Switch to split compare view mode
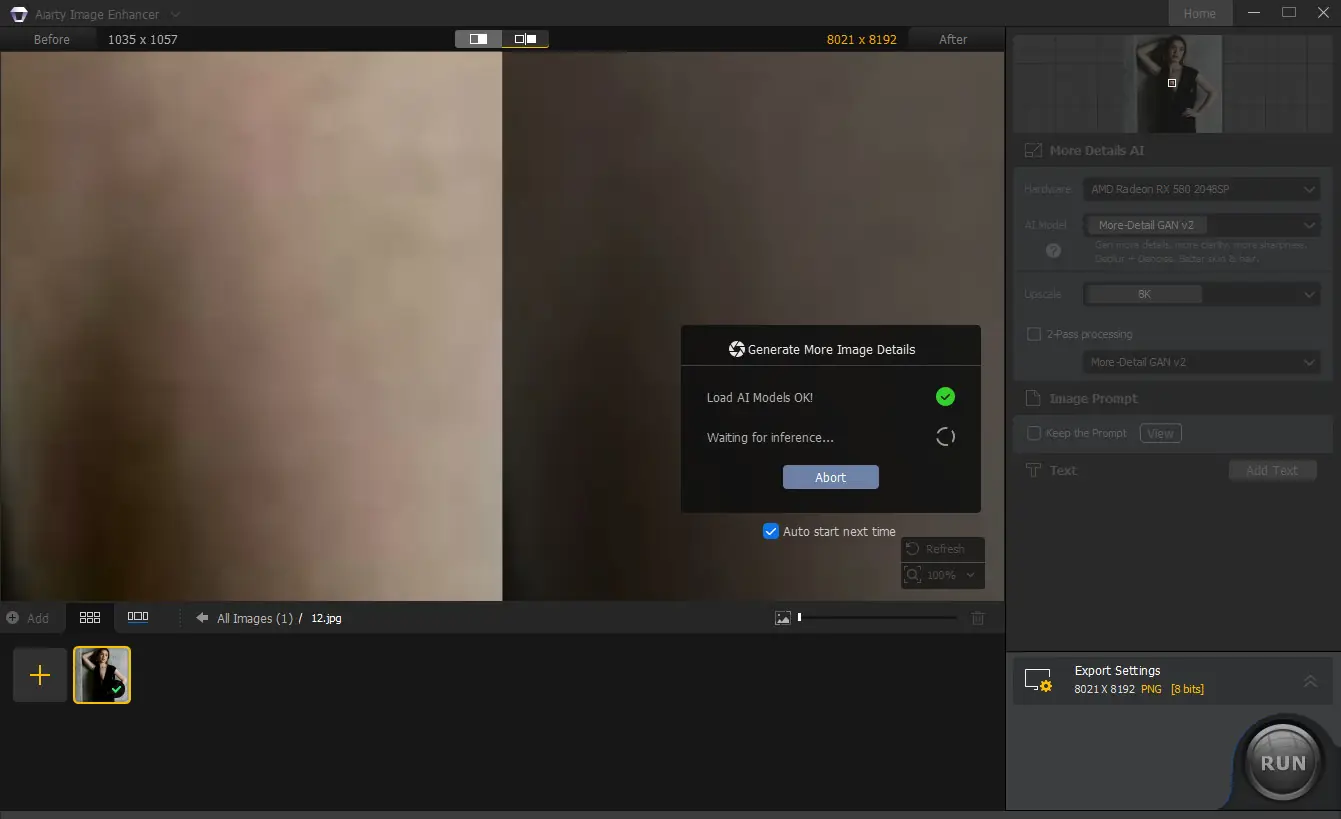This screenshot has width=1341, height=819. click(x=479, y=39)
